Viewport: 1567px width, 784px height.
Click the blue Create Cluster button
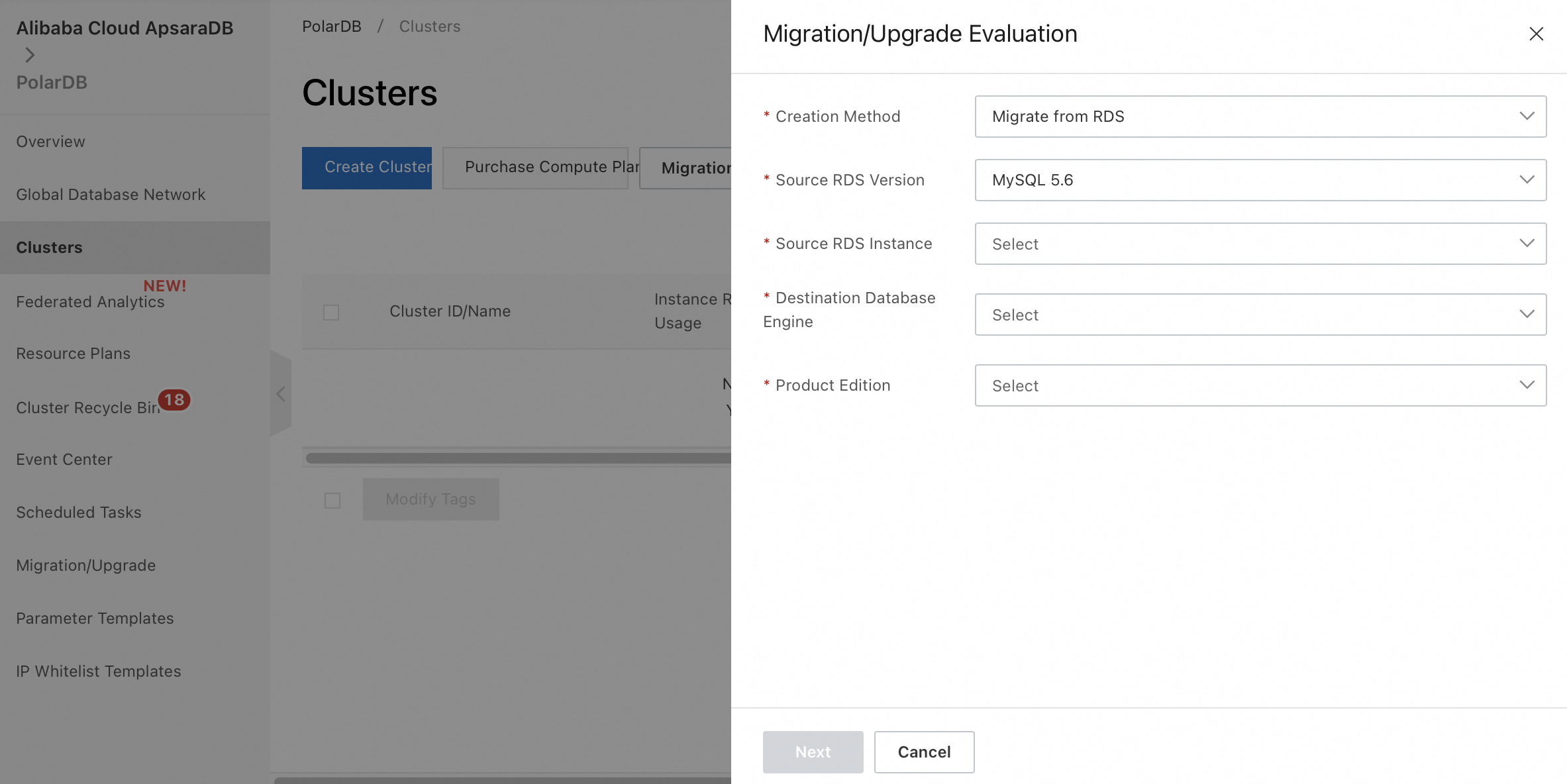pos(367,168)
